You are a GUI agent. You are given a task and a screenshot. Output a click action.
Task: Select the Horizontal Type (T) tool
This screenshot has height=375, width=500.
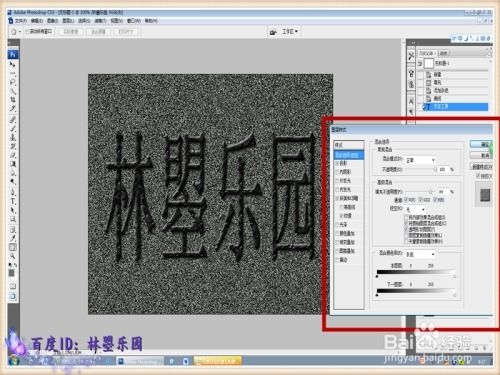(13, 201)
